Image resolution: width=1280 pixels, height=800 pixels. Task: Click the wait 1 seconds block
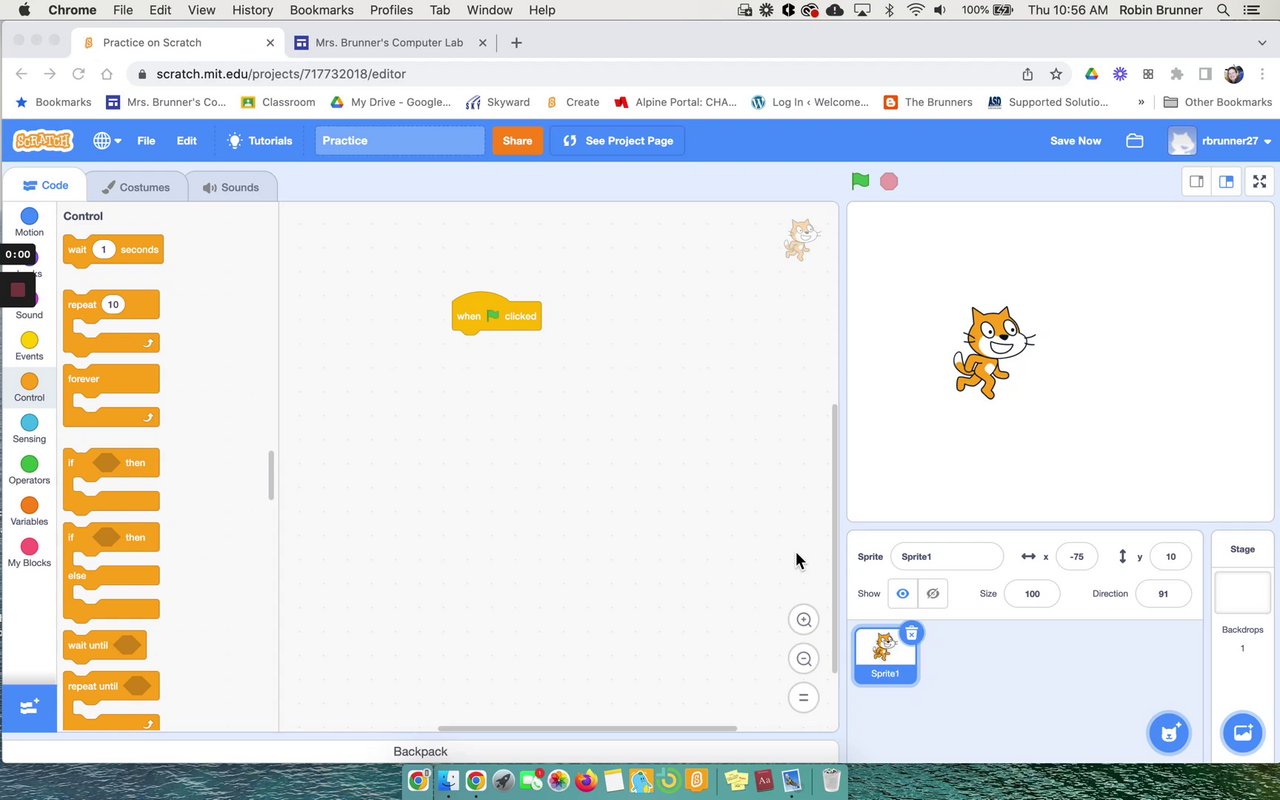113,250
